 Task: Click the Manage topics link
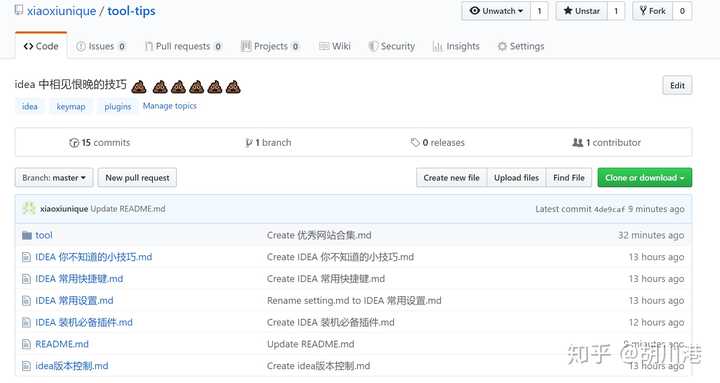pyautogui.click(x=169, y=106)
